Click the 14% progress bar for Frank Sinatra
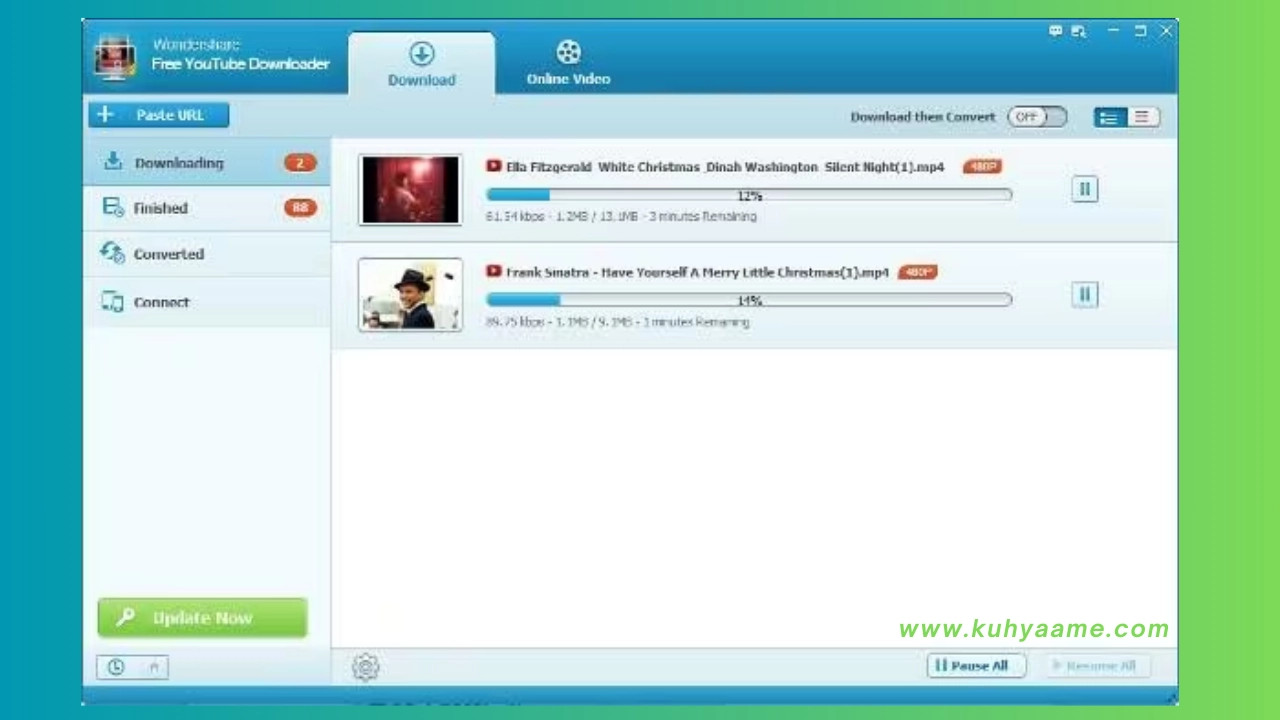This screenshot has width=1280, height=720. pos(749,299)
